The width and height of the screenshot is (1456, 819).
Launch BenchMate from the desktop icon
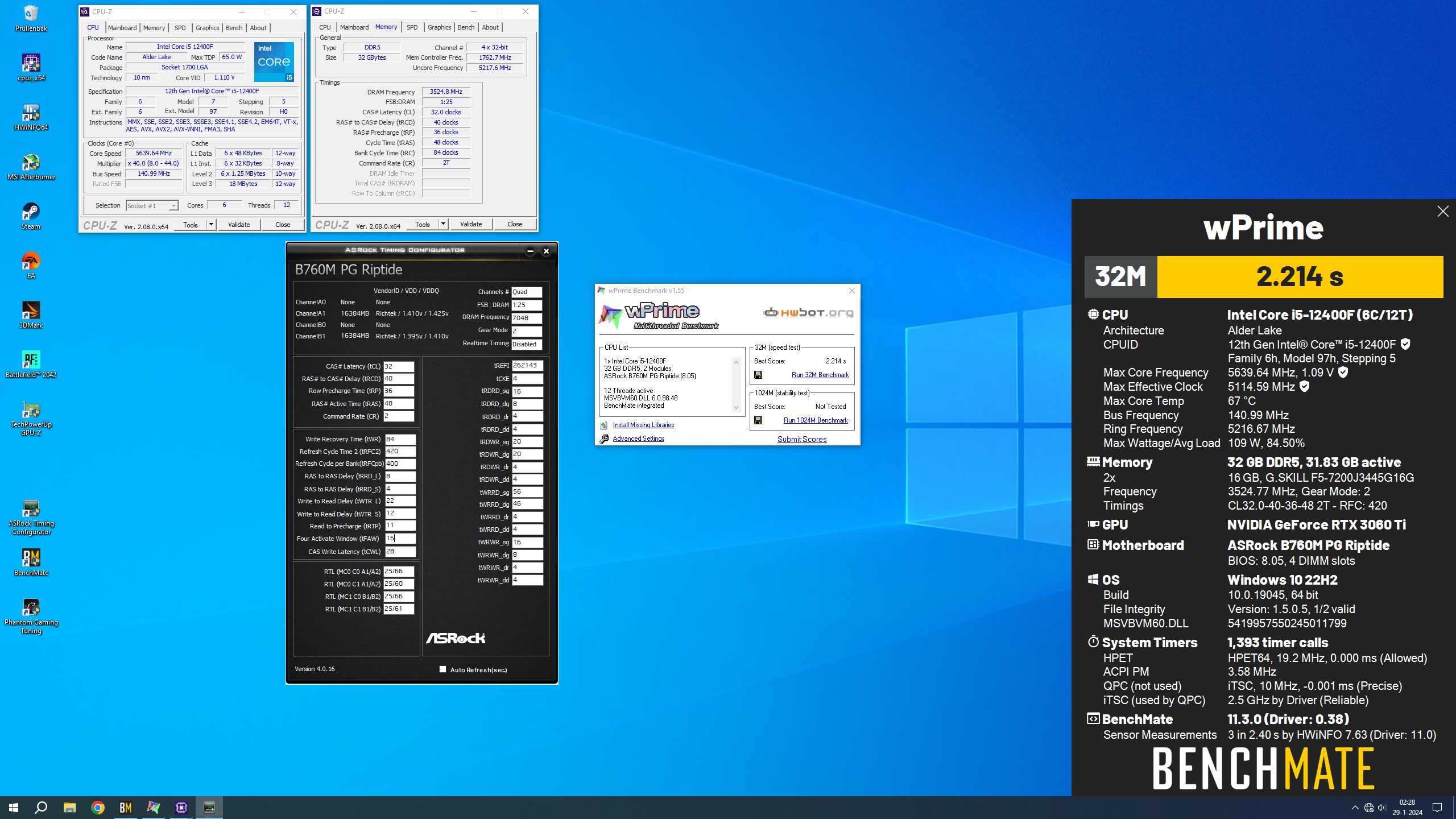pos(31,562)
